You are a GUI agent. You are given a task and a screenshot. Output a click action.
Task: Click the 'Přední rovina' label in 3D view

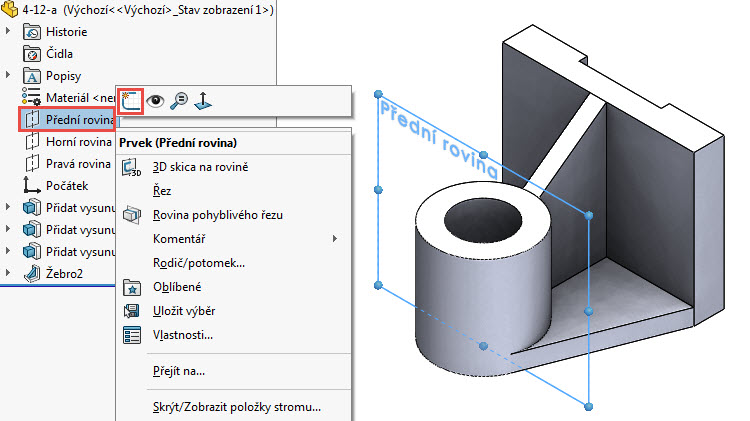[439, 138]
